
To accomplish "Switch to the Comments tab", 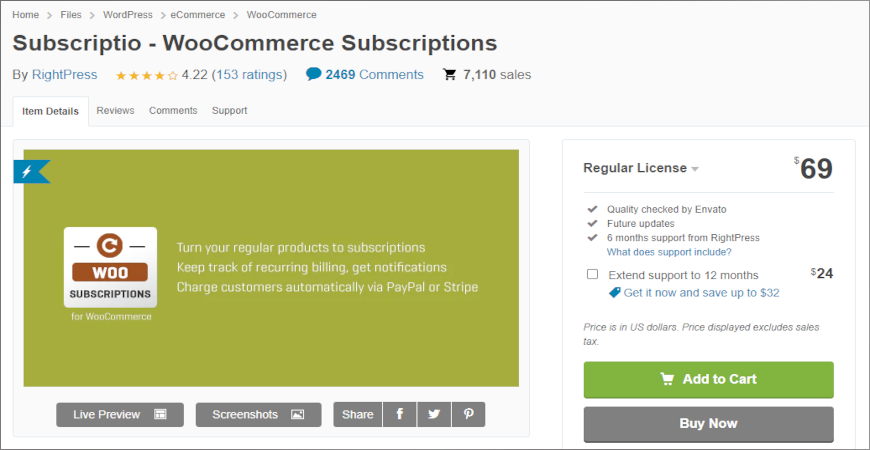I will [x=173, y=111].
